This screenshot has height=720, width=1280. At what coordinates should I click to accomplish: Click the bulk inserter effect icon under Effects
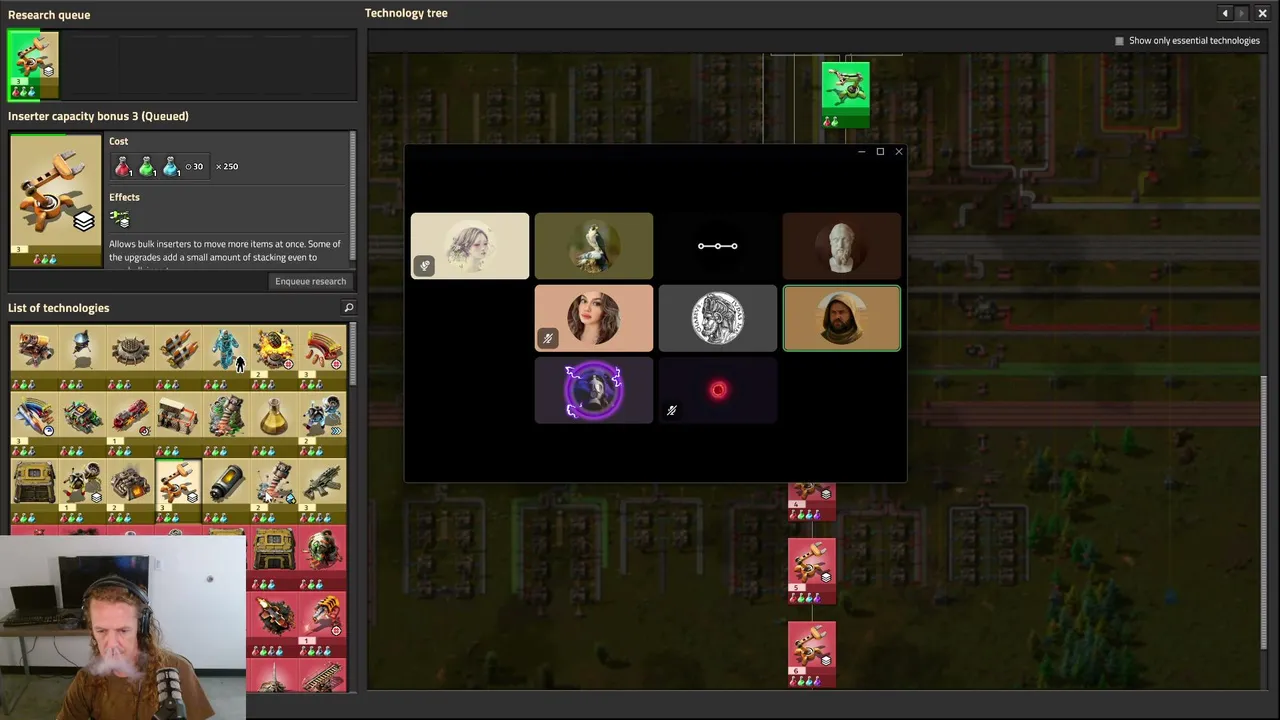(120, 218)
